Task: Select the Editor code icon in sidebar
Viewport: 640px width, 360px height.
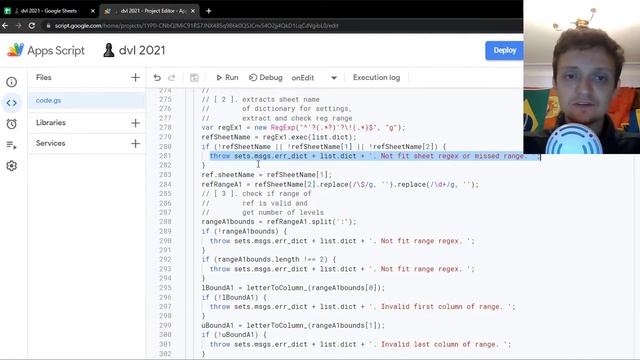Action: (11, 103)
